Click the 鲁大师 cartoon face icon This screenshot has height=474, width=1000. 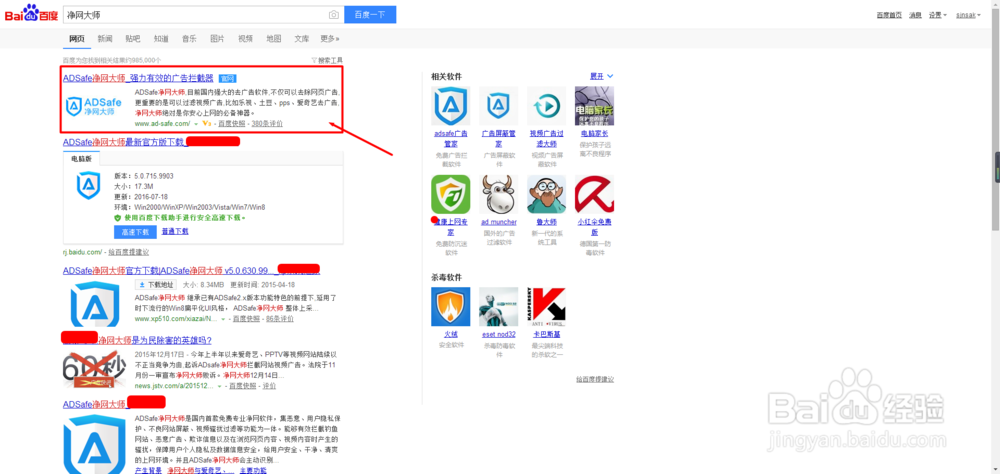547,195
